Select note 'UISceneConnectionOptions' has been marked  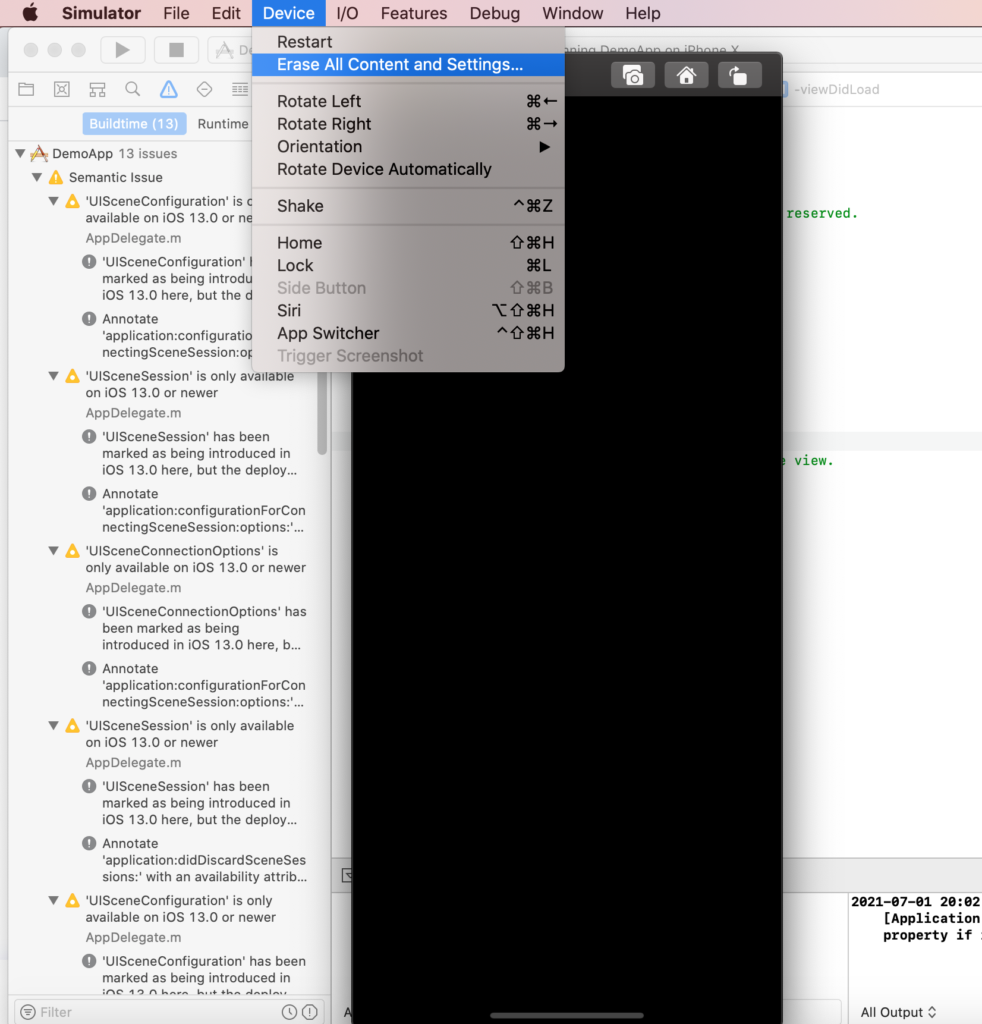tap(195, 628)
